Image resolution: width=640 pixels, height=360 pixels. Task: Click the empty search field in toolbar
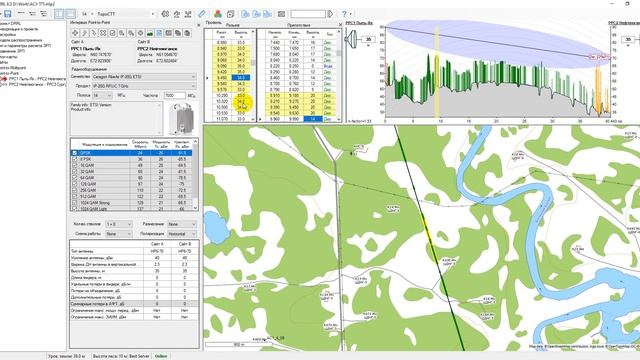tap(308, 14)
